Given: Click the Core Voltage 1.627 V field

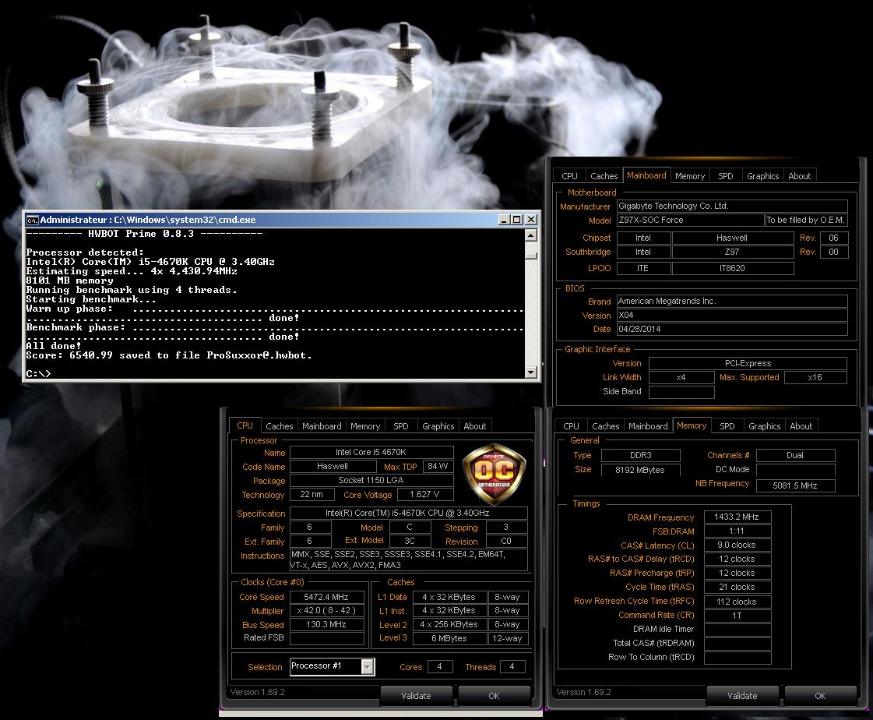Looking at the screenshot, I should tap(424, 494).
